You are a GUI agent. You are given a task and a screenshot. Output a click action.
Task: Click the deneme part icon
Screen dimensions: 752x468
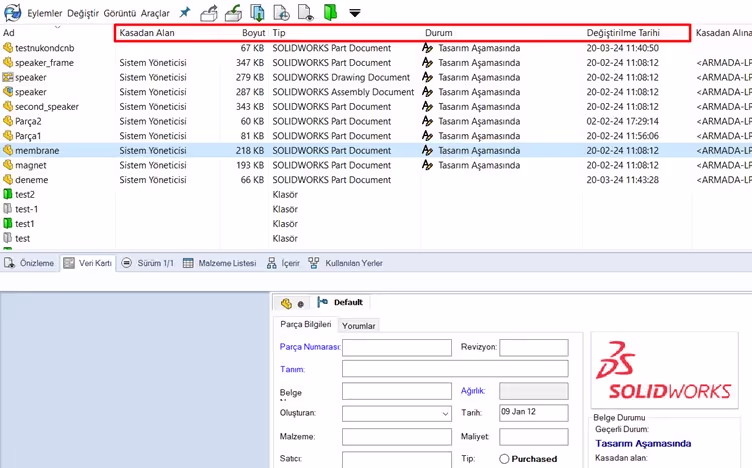click(8, 179)
